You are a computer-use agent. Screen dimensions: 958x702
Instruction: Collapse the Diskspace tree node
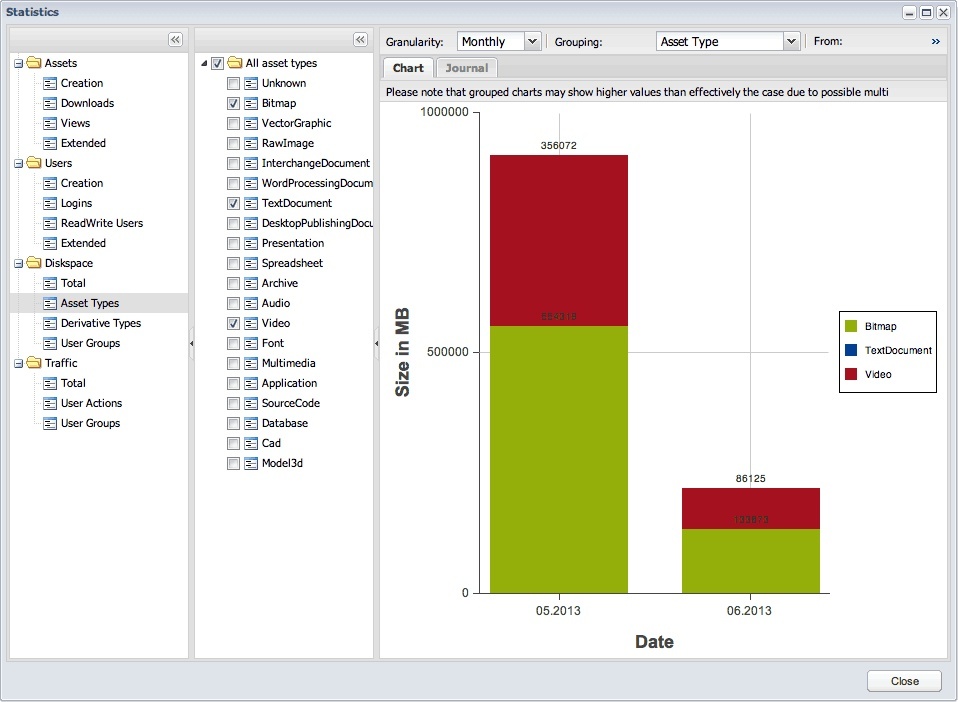click(x=18, y=263)
